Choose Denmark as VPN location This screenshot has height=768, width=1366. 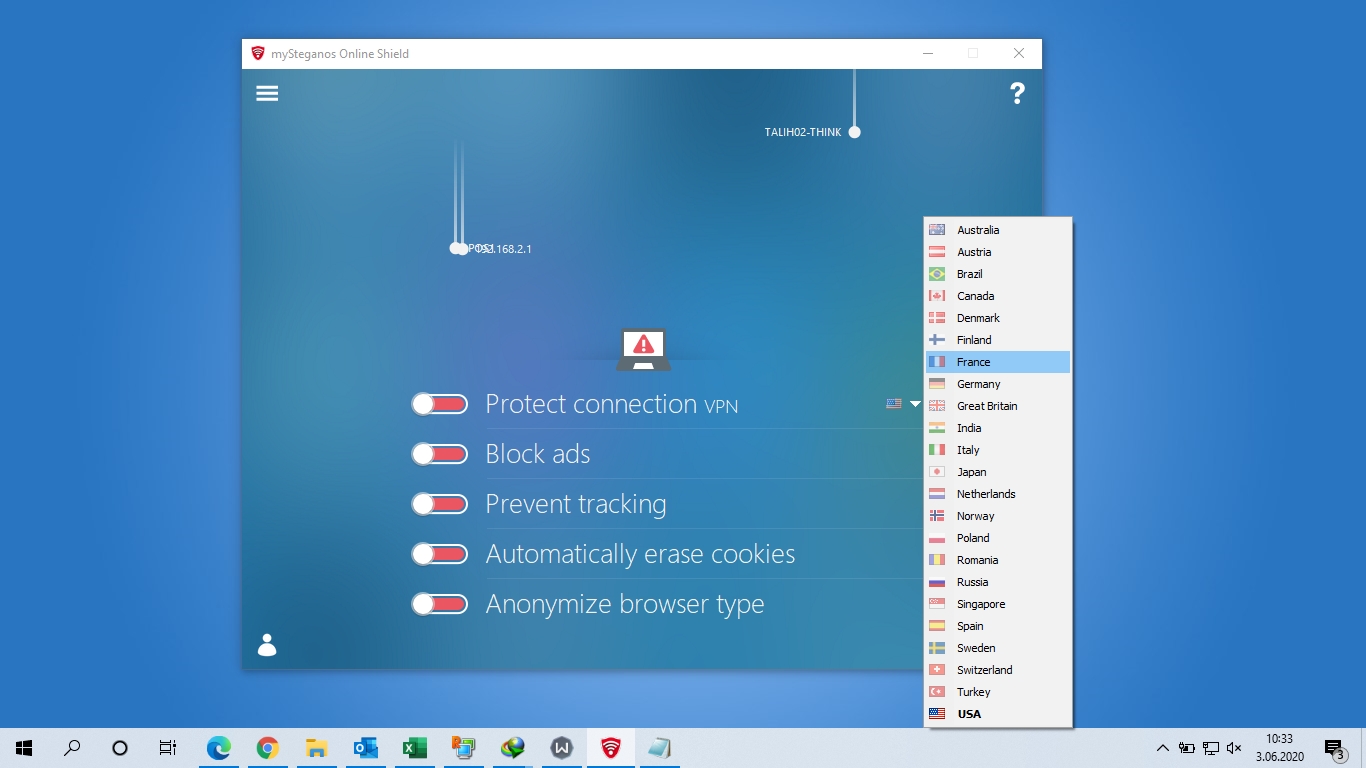tap(998, 318)
